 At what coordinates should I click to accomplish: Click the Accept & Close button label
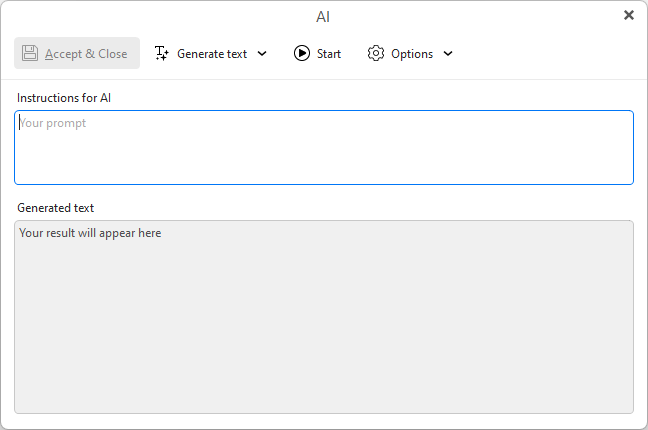(x=86, y=54)
